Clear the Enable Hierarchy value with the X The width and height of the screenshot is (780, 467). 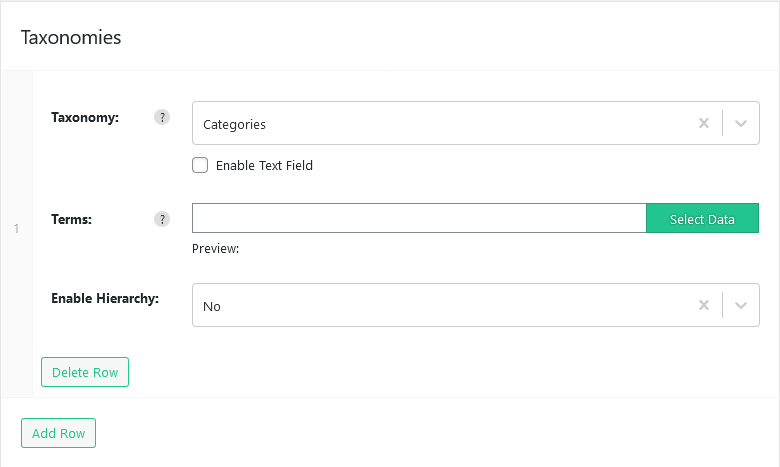coord(703,305)
